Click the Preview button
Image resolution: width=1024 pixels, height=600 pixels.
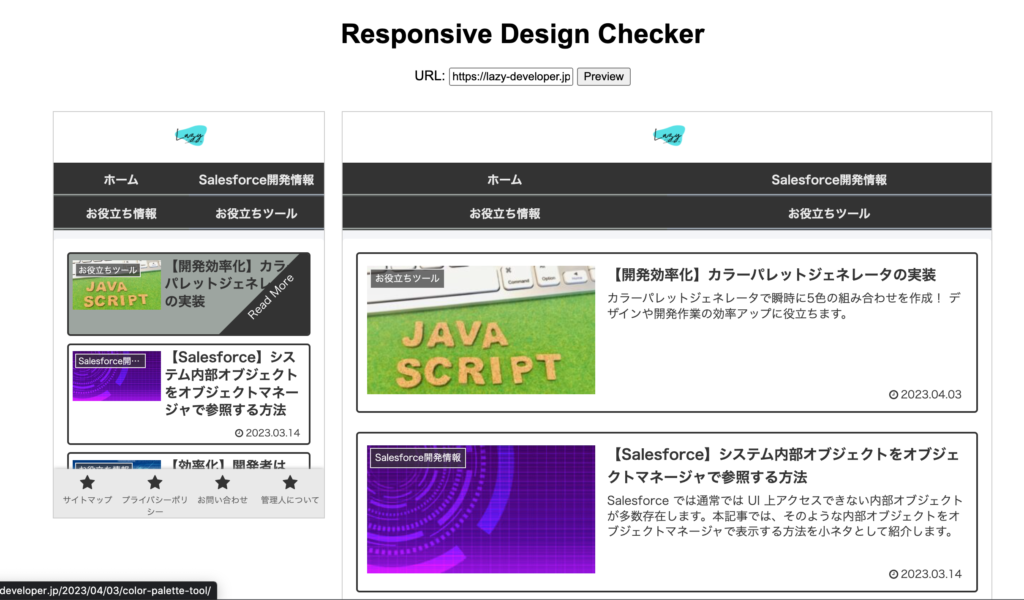(603, 76)
